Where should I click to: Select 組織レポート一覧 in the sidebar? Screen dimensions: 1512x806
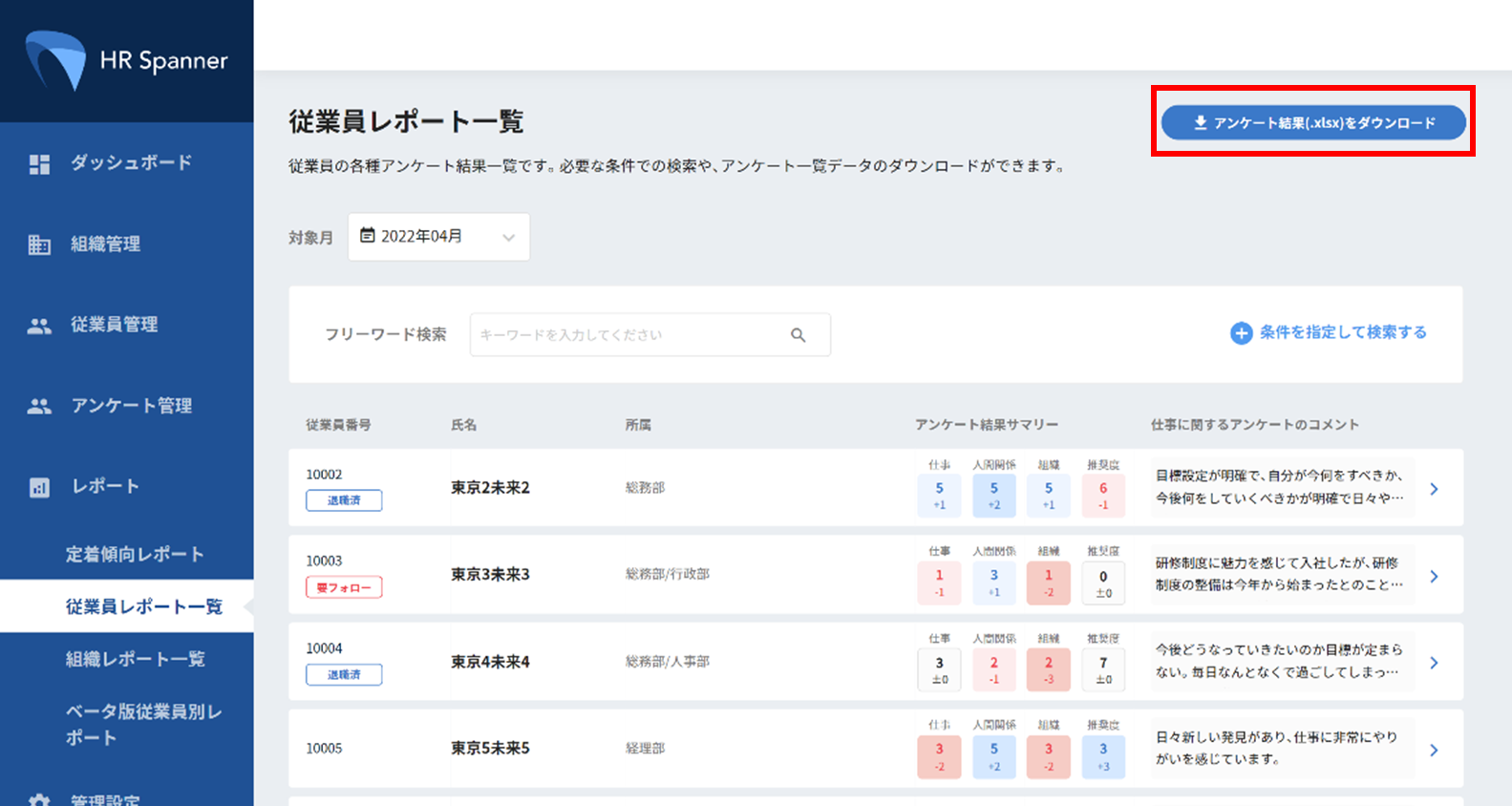(135, 659)
